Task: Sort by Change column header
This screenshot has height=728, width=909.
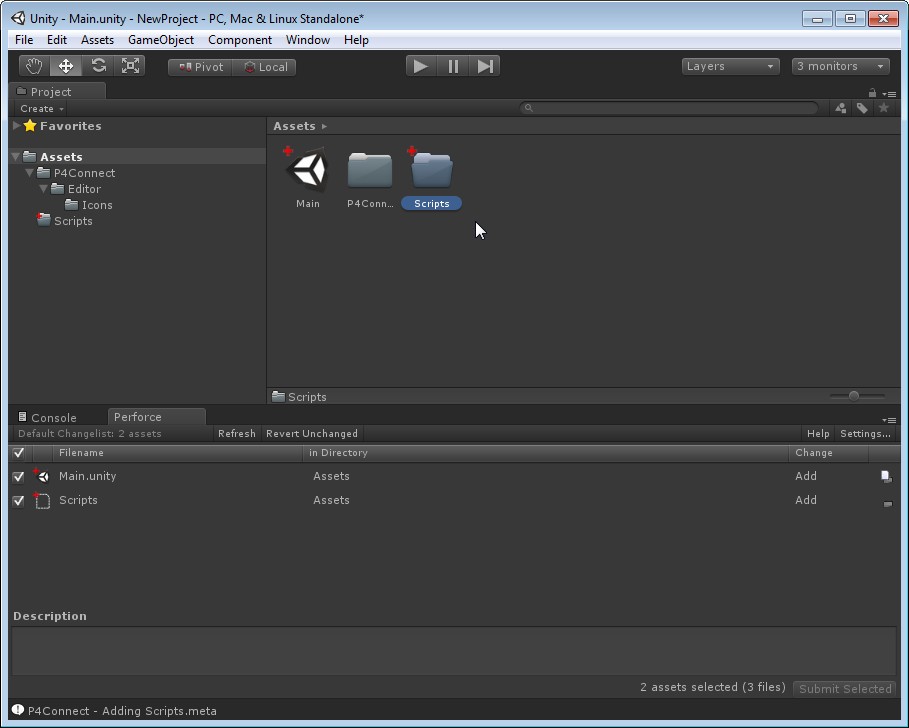Action: click(x=828, y=453)
